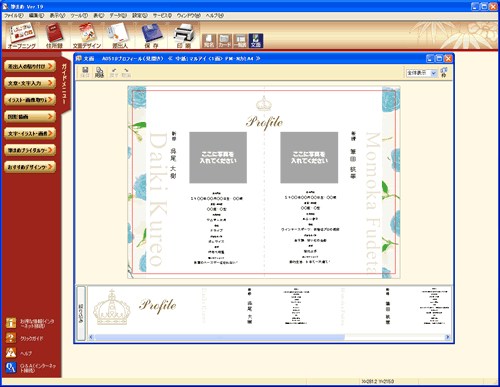Click the 文字・イラスト・画像 guide button
The image size is (500, 387).
tap(30, 133)
